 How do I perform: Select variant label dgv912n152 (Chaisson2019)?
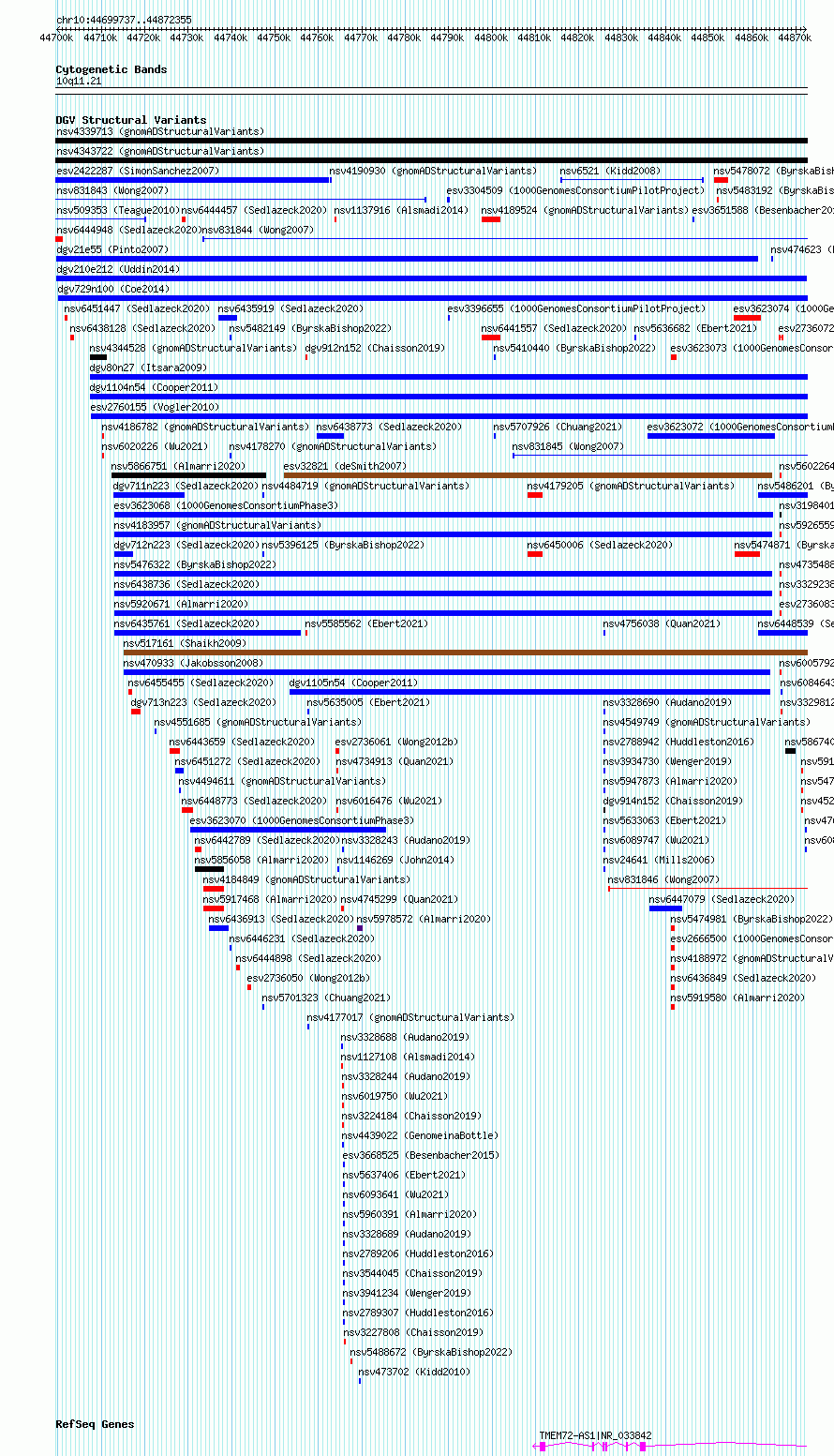(x=375, y=348)
